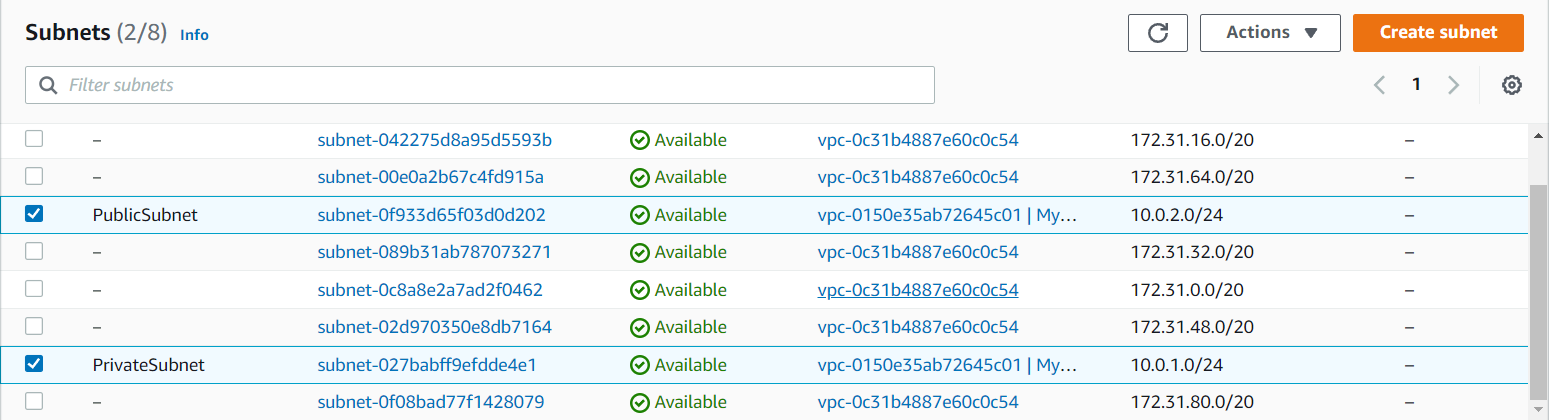This screenshot has height=420, width=1551.
Task: Click the 172.31.48.0/20 CIDR cell
Action: [1192, 327]
